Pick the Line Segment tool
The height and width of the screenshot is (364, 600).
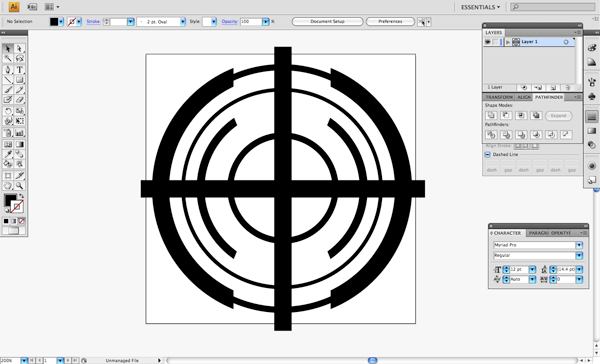[x=8, y=80]
